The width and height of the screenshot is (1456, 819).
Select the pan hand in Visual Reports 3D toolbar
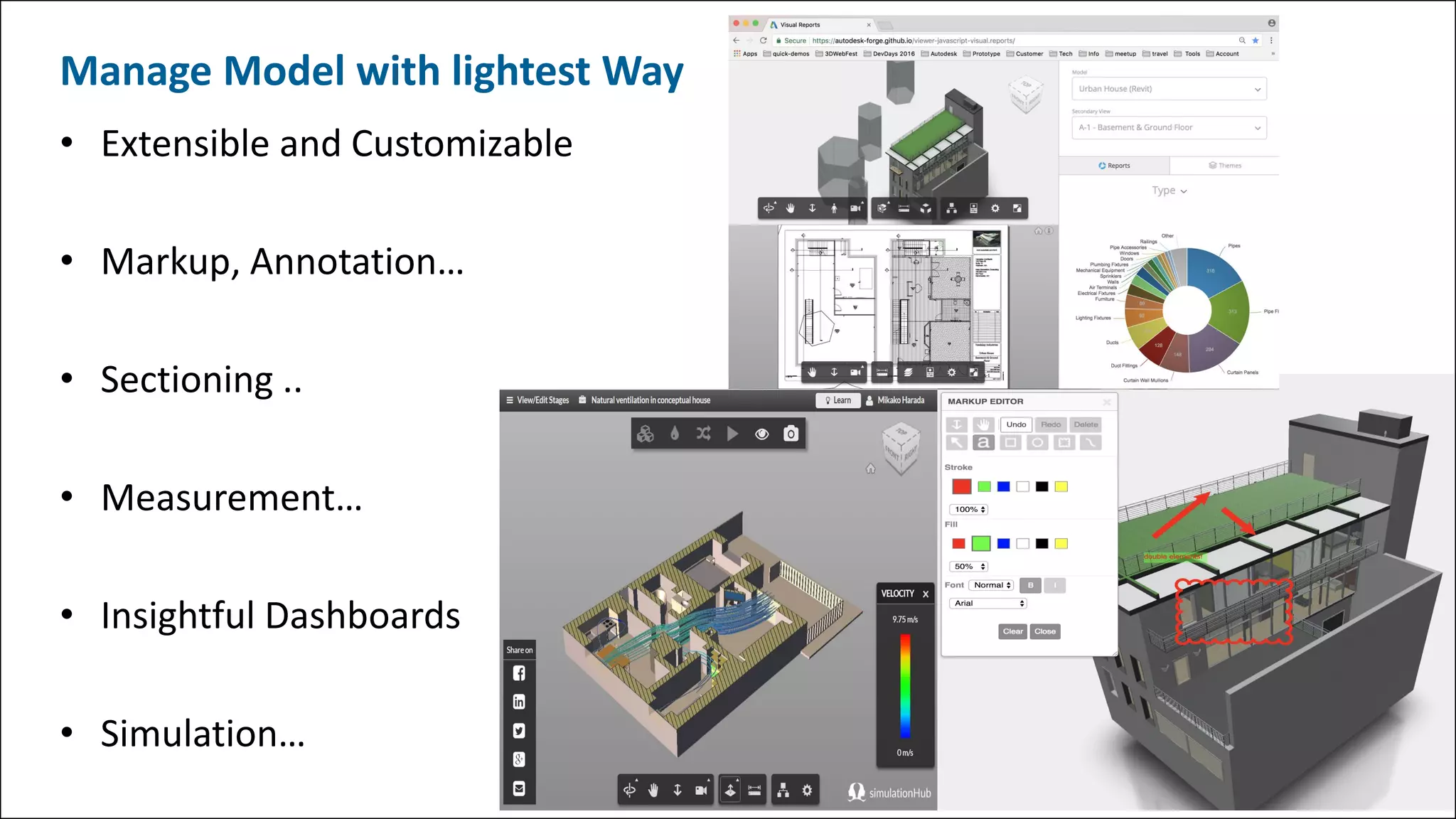[x=791, y=208]
